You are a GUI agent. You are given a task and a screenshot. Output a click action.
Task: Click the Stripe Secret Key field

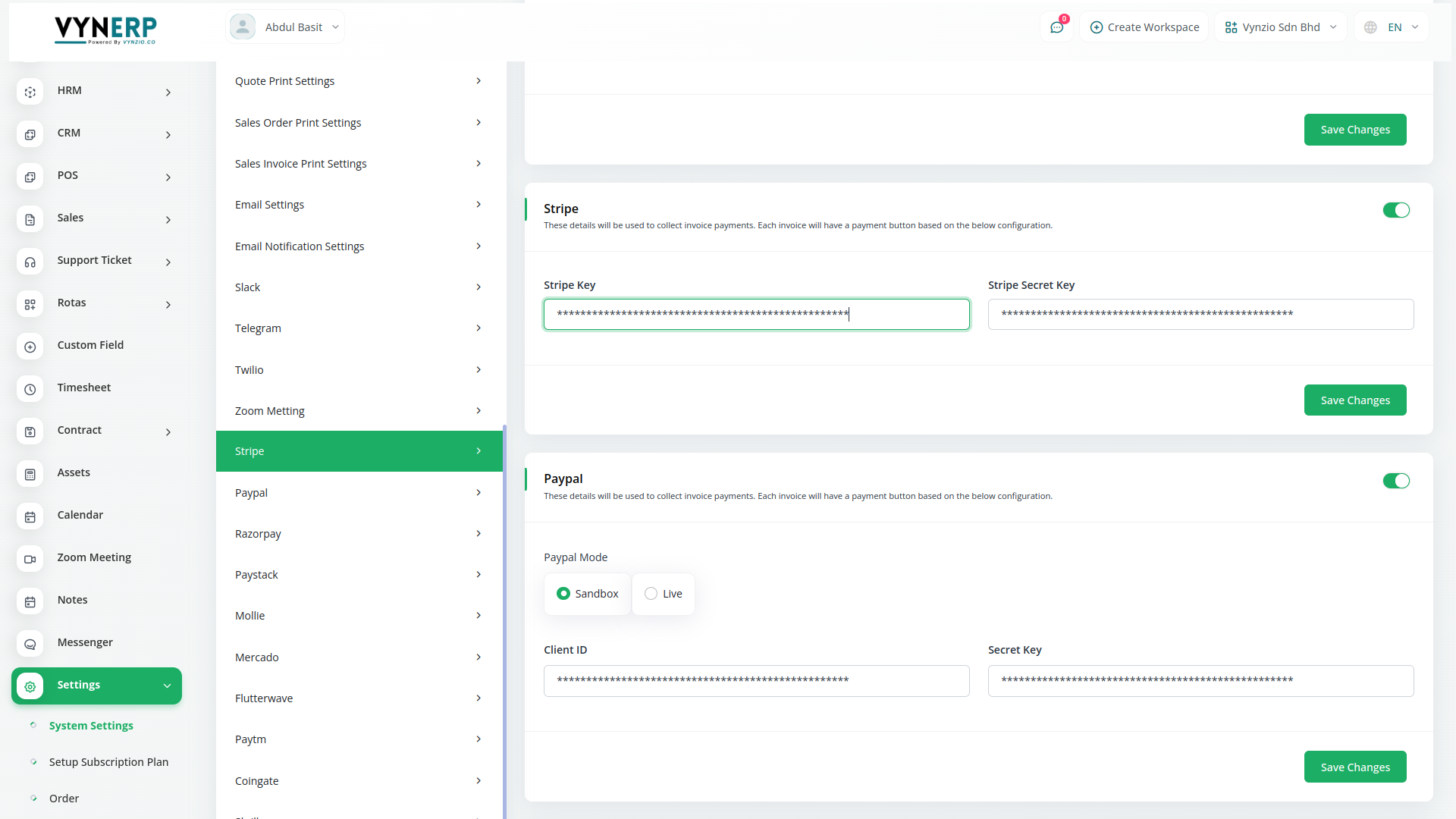1200,314
